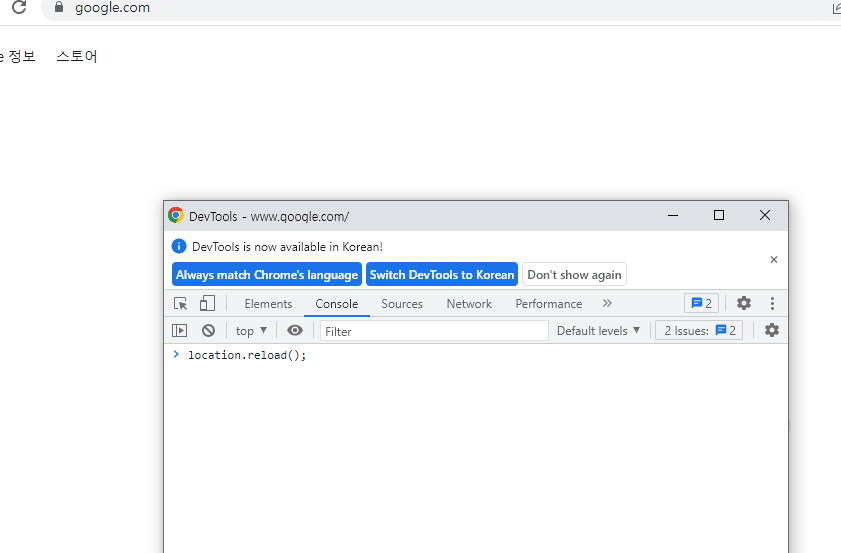This screenshot has height=553, width=841.
Task: Toggle the device toolbar icon
Action: 207,304
